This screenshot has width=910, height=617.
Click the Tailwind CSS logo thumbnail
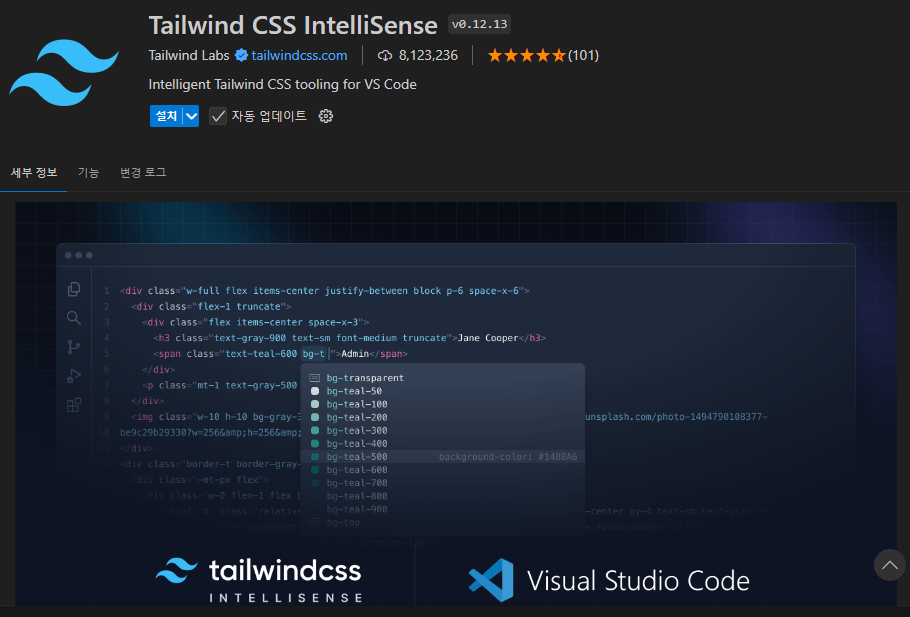(63, 73)
